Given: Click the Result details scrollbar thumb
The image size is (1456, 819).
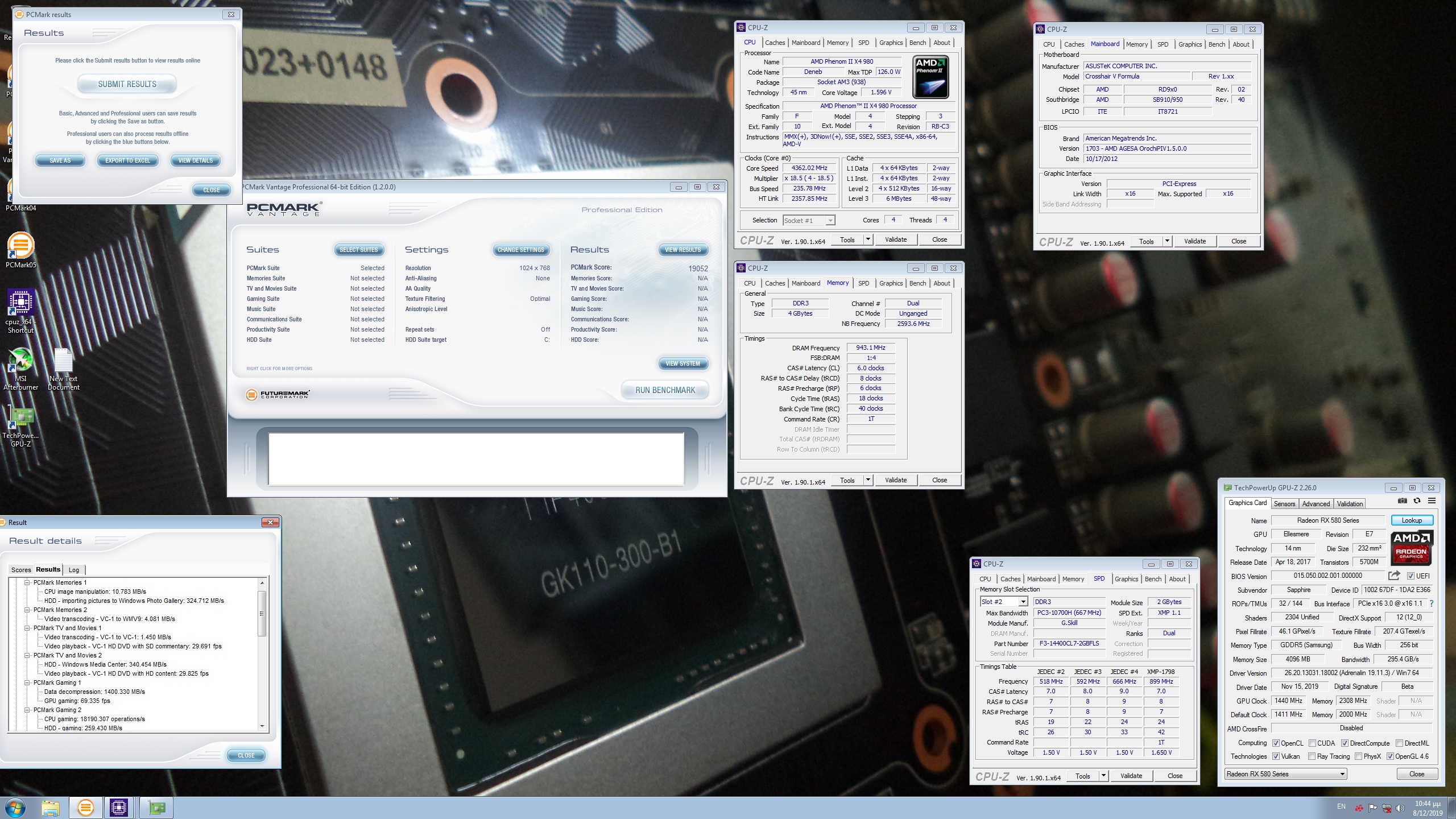Looking at the screenshot, I should tap(262, 614).
